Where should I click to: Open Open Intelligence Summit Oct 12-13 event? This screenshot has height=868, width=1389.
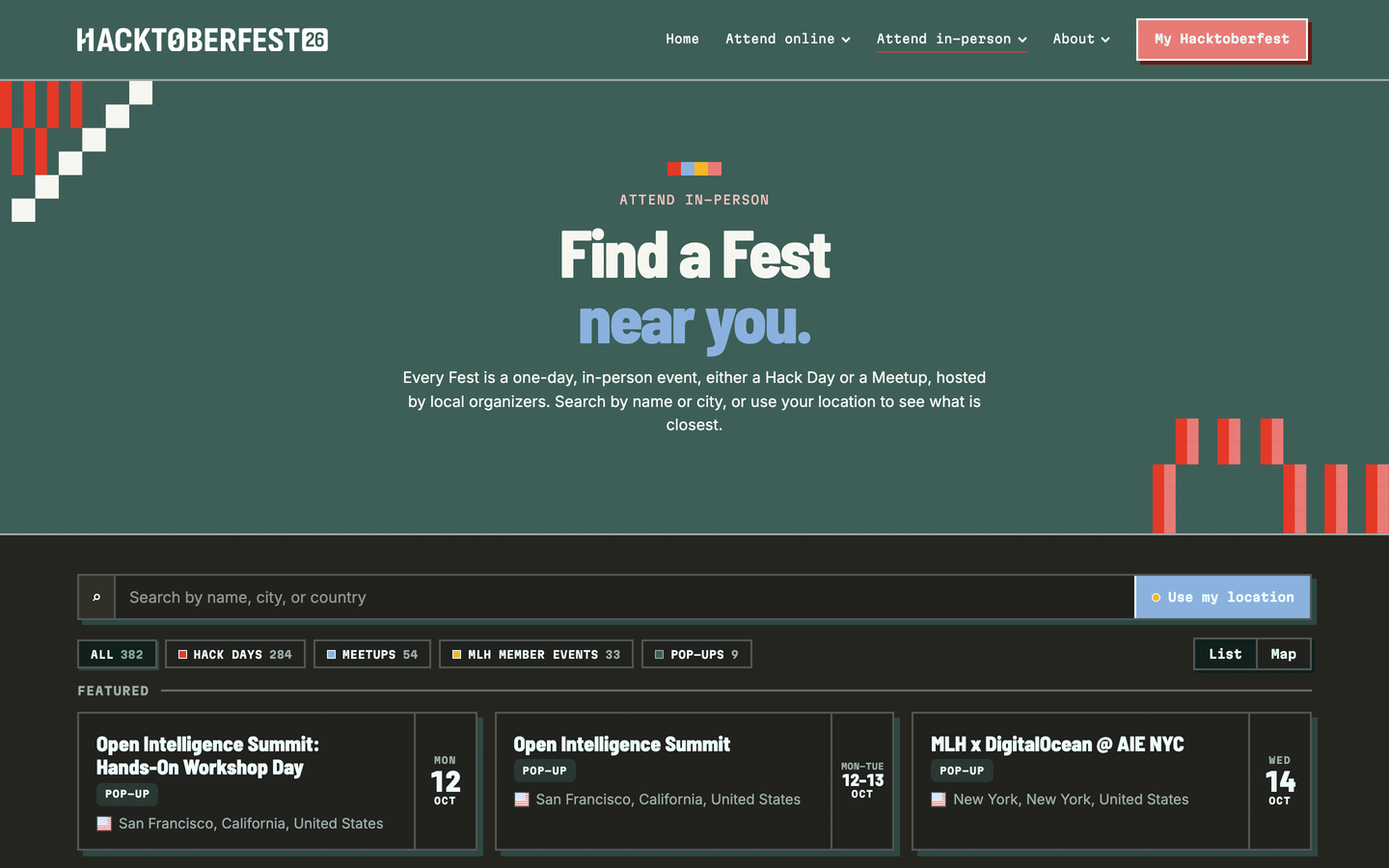coord(621,745)
